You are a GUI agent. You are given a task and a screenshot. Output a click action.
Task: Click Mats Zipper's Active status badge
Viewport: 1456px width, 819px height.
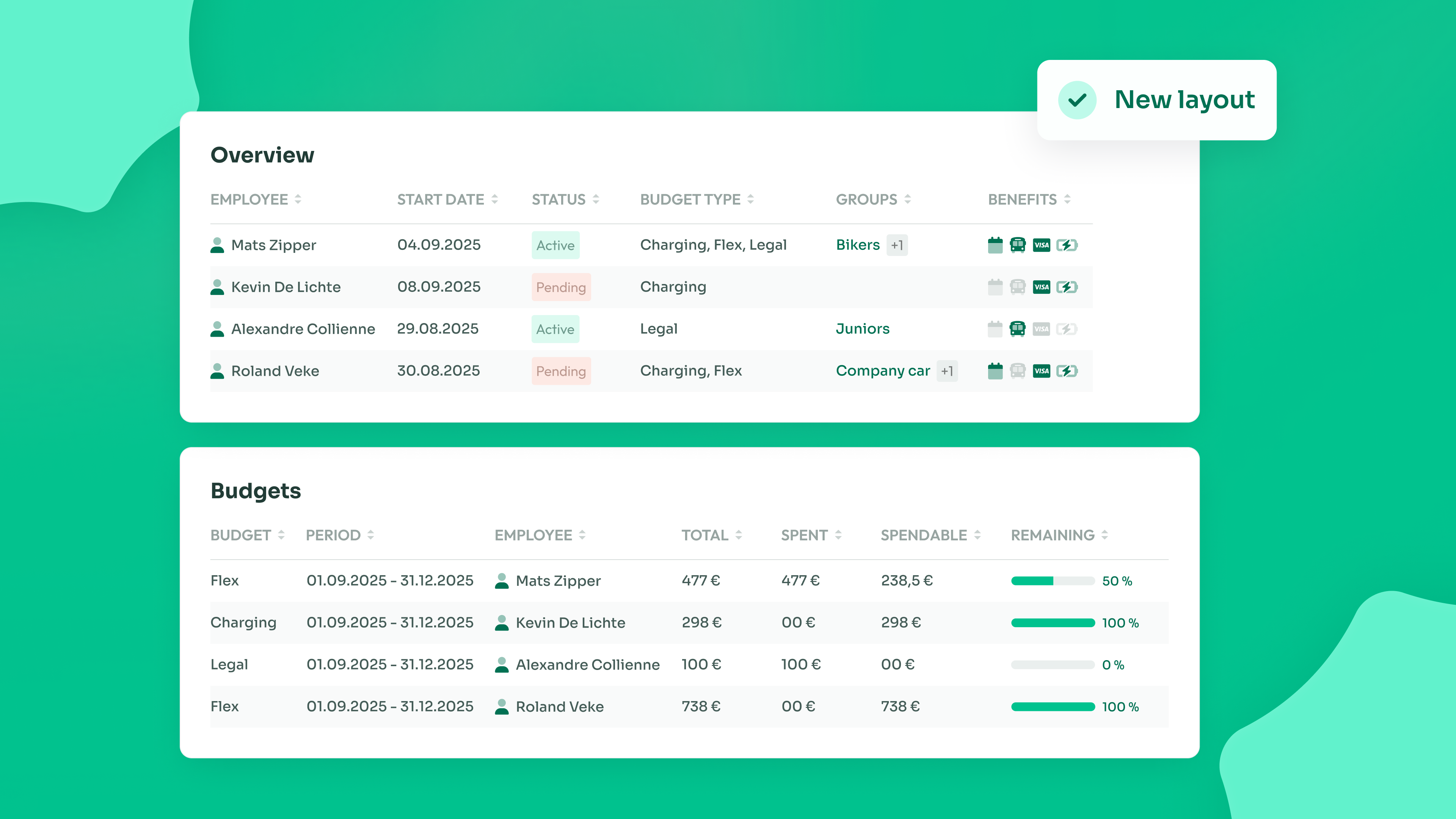pos(555,245)
